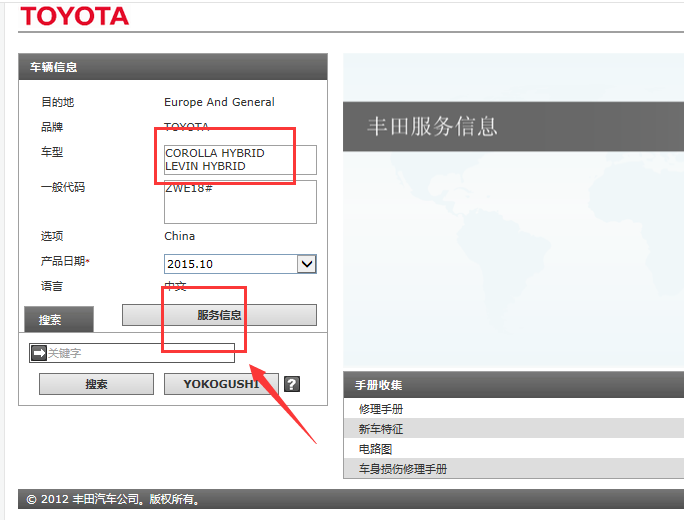Click the 2015.10 date value
The height and width of the screenshot is (520, 684).
pos(190,264)
